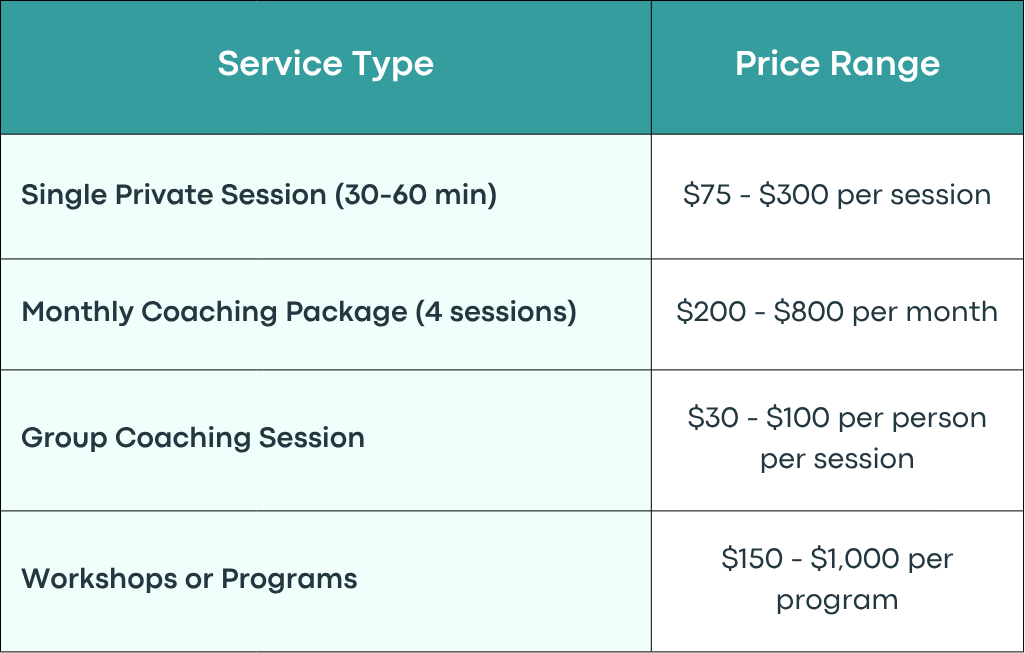Click the $200 - $800 per month cell

[x=837, y=312]
